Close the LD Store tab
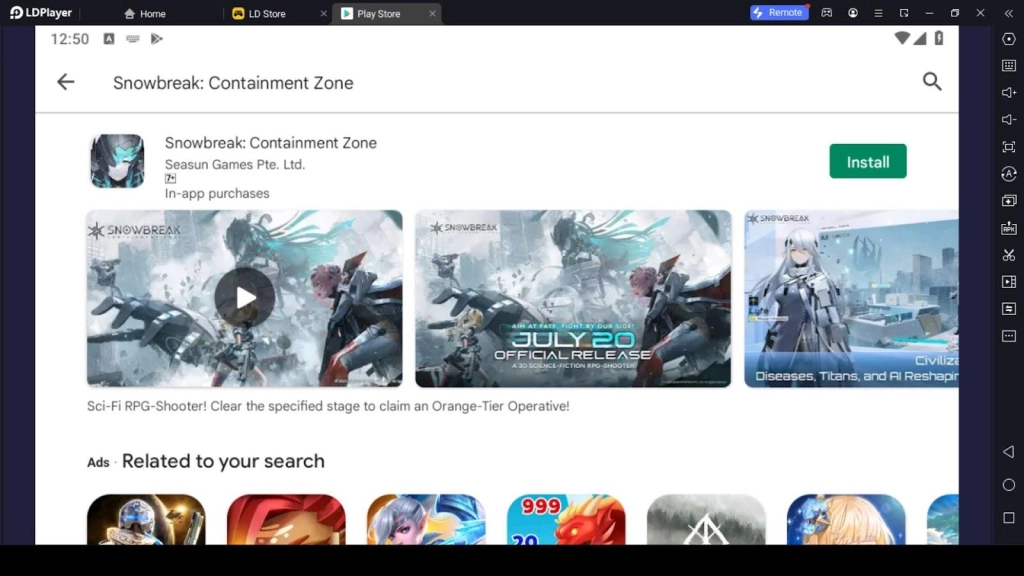The width and height of the screenshot is (1024, 576). coord(323,13)
